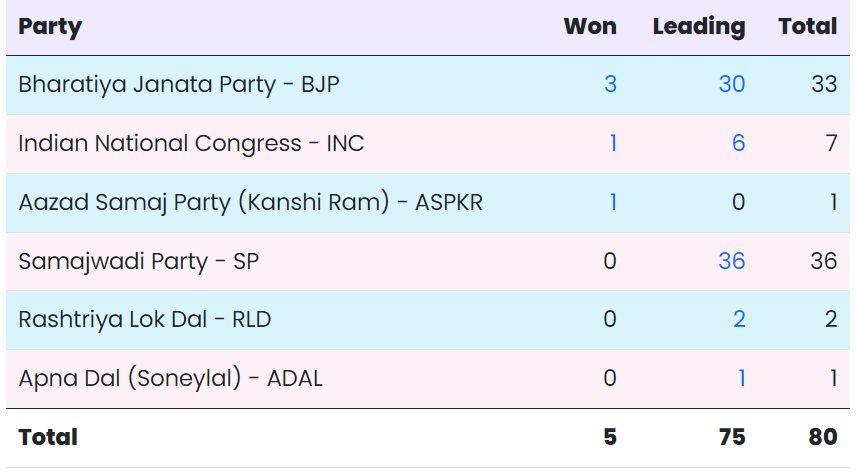The height and width of the screenshot is (472, 856).
Task: Open BJP's Leading count of 30
Action: click(731, 85)
